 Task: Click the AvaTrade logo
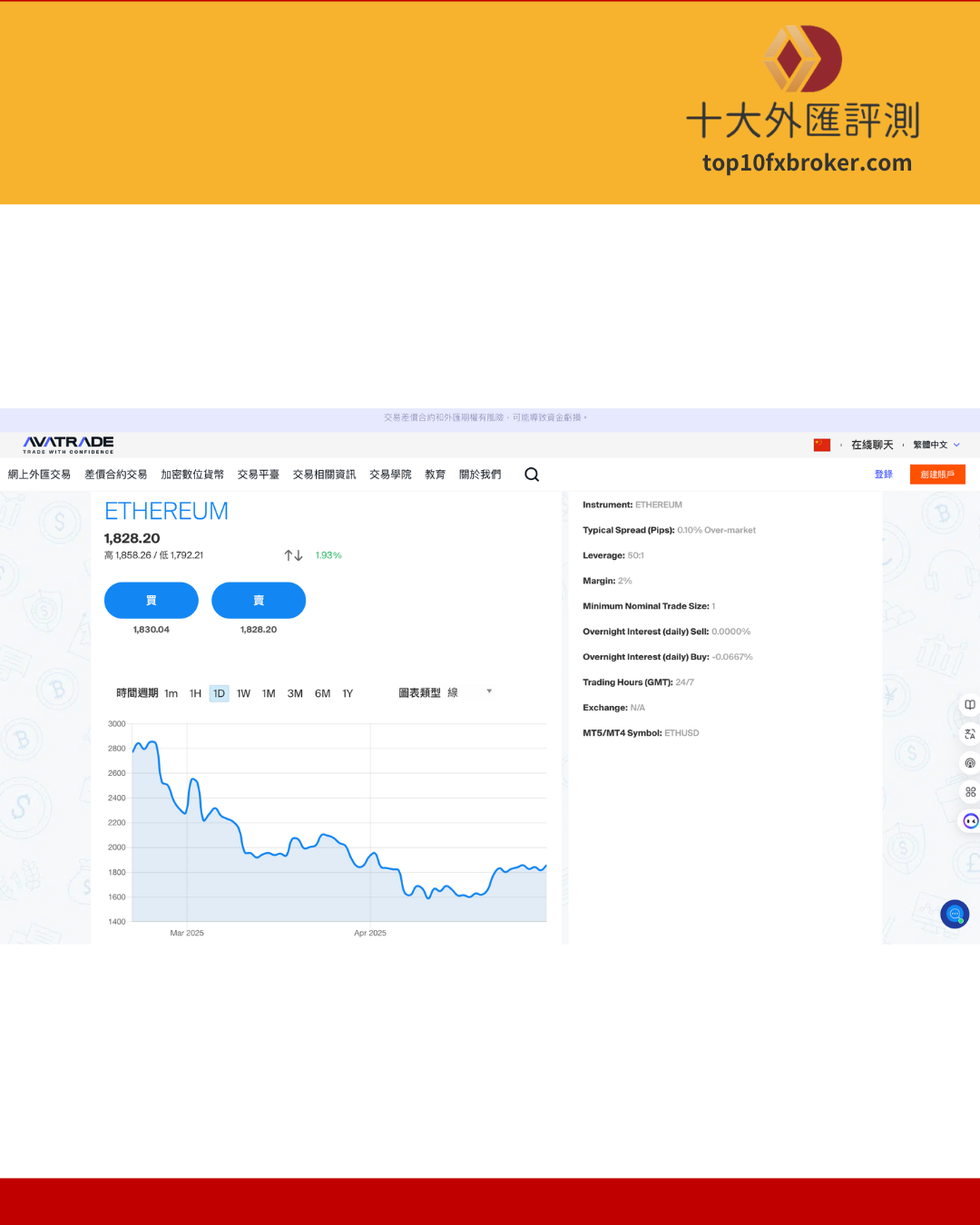pos(69,444)
